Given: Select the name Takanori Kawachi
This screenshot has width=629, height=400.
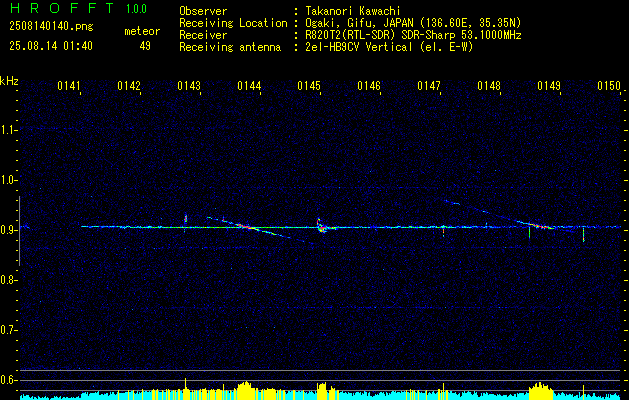Looking at the screenshot, I should coord(353,11).
